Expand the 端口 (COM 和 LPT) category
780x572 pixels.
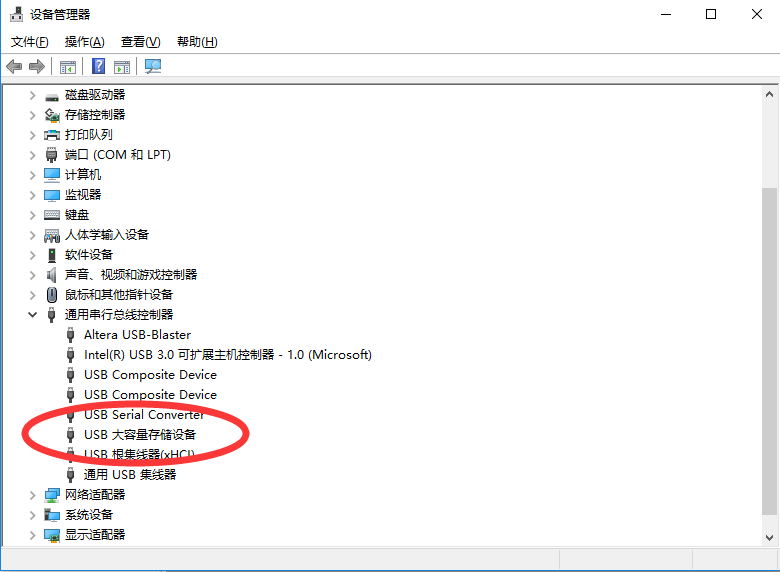pyautogui.click(x=32, y=155)
